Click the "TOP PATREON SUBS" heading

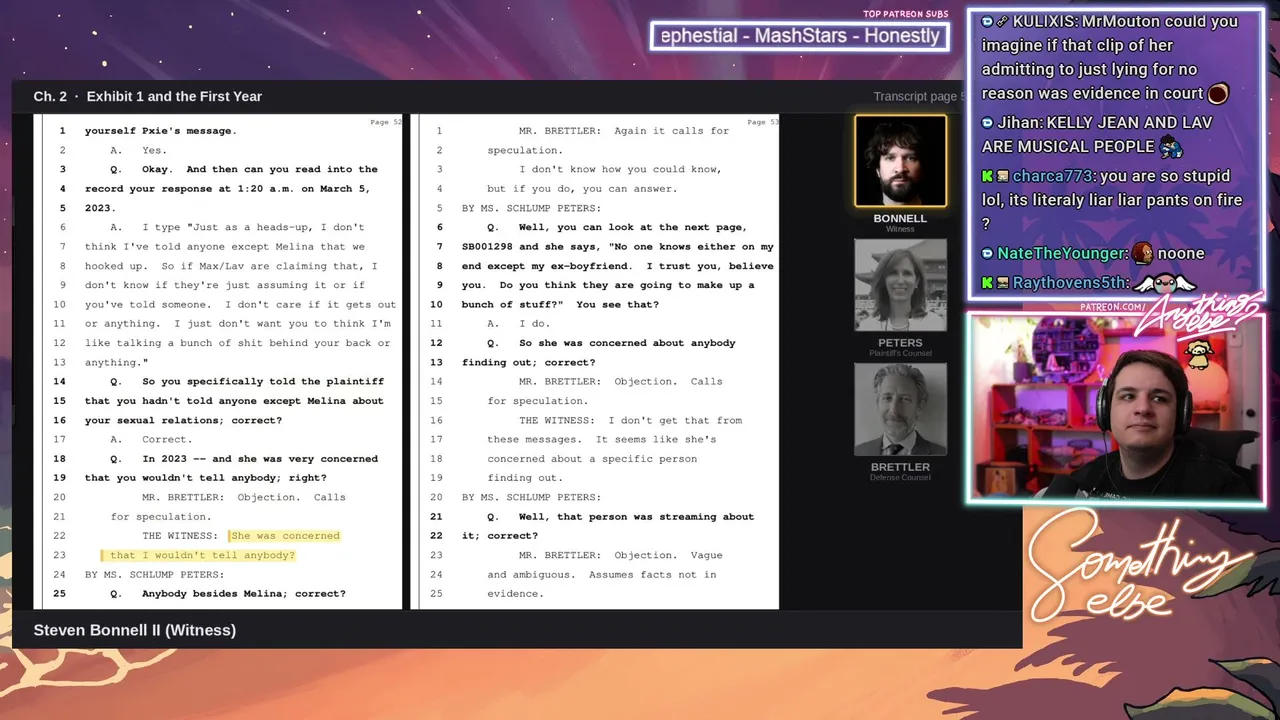[906, 14]
